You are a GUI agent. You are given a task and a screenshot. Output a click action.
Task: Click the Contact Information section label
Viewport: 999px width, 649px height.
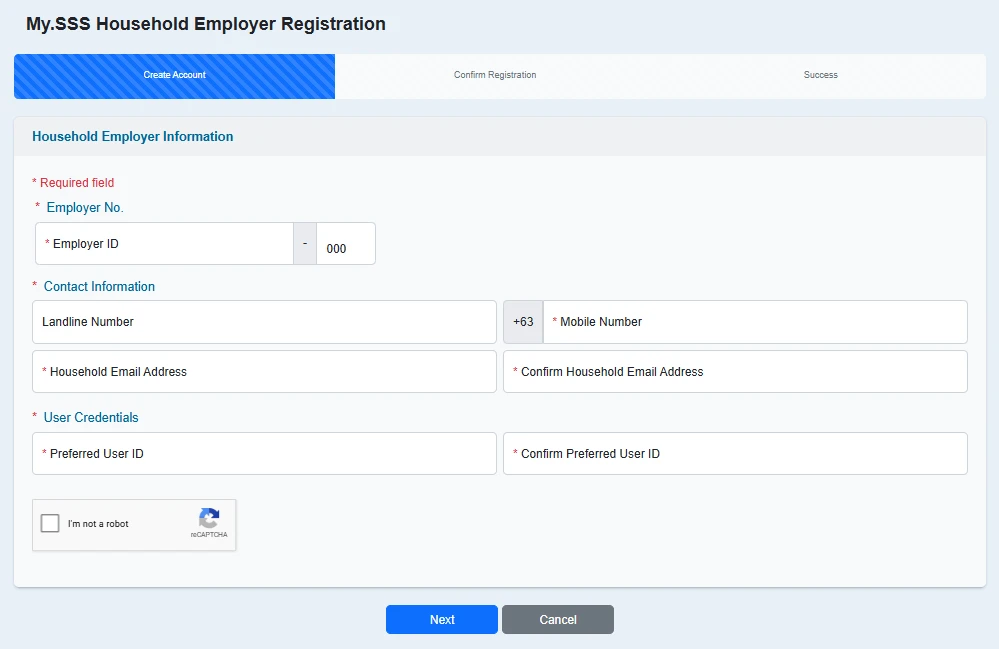[99, 287]
